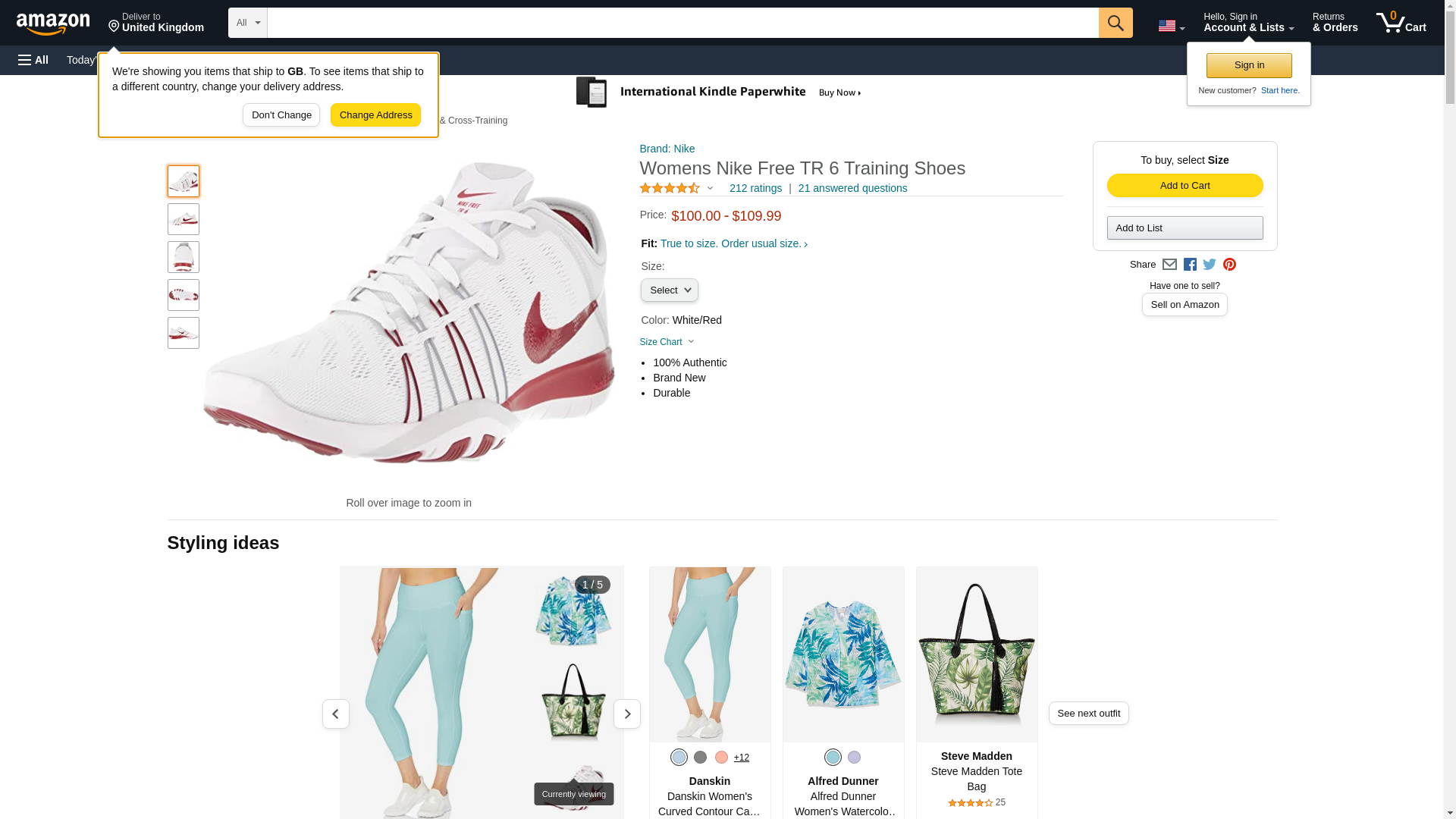View the second shoe thumbnail image

pos(184,219)
